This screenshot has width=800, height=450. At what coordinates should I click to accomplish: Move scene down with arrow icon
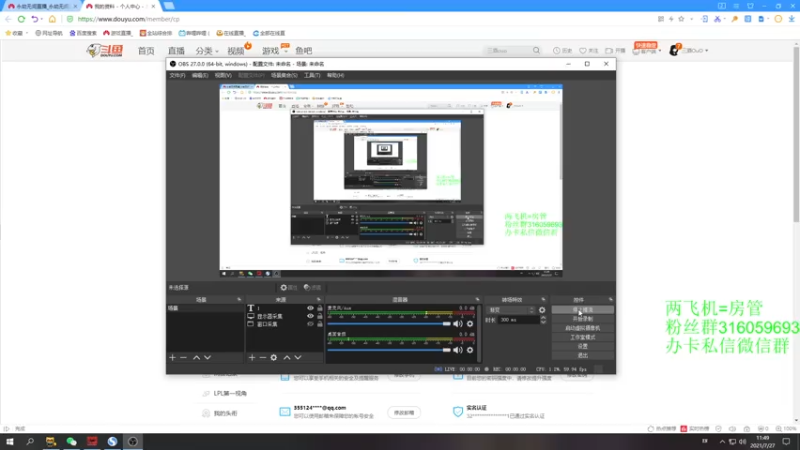tap(208, 358)
